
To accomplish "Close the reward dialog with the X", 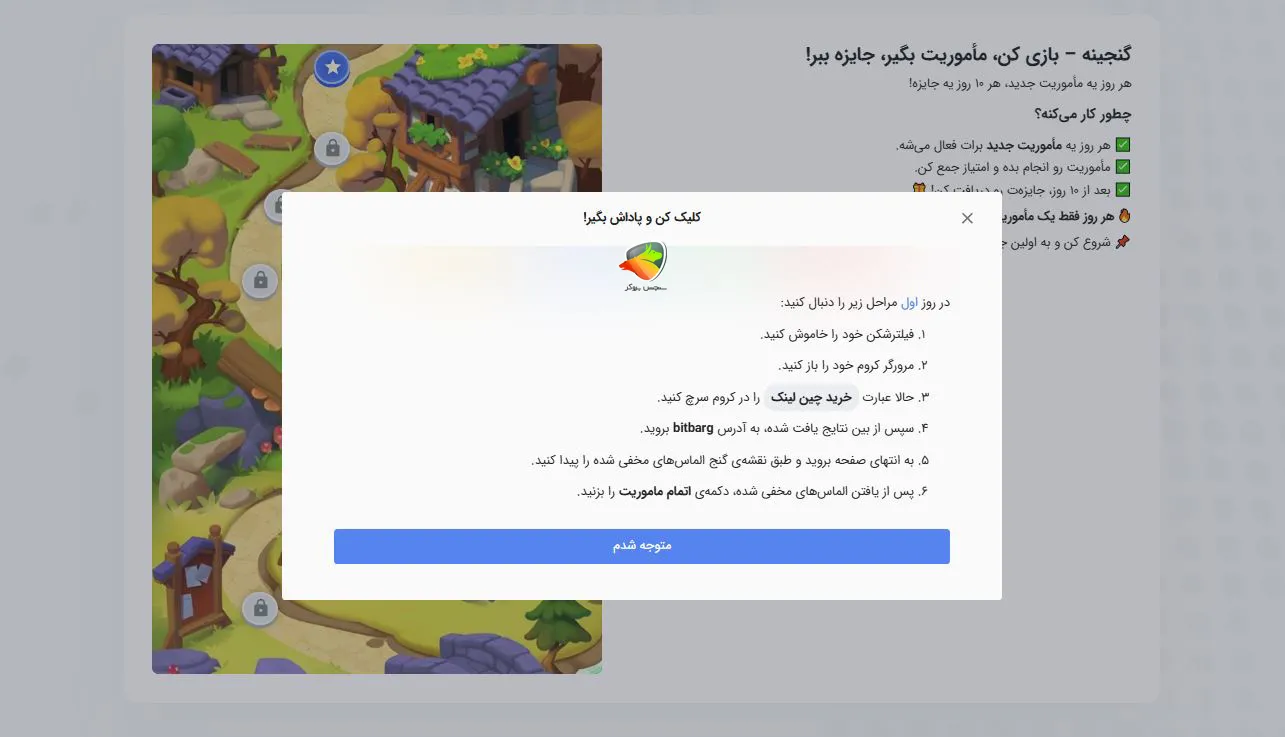I will pos(967,218).
